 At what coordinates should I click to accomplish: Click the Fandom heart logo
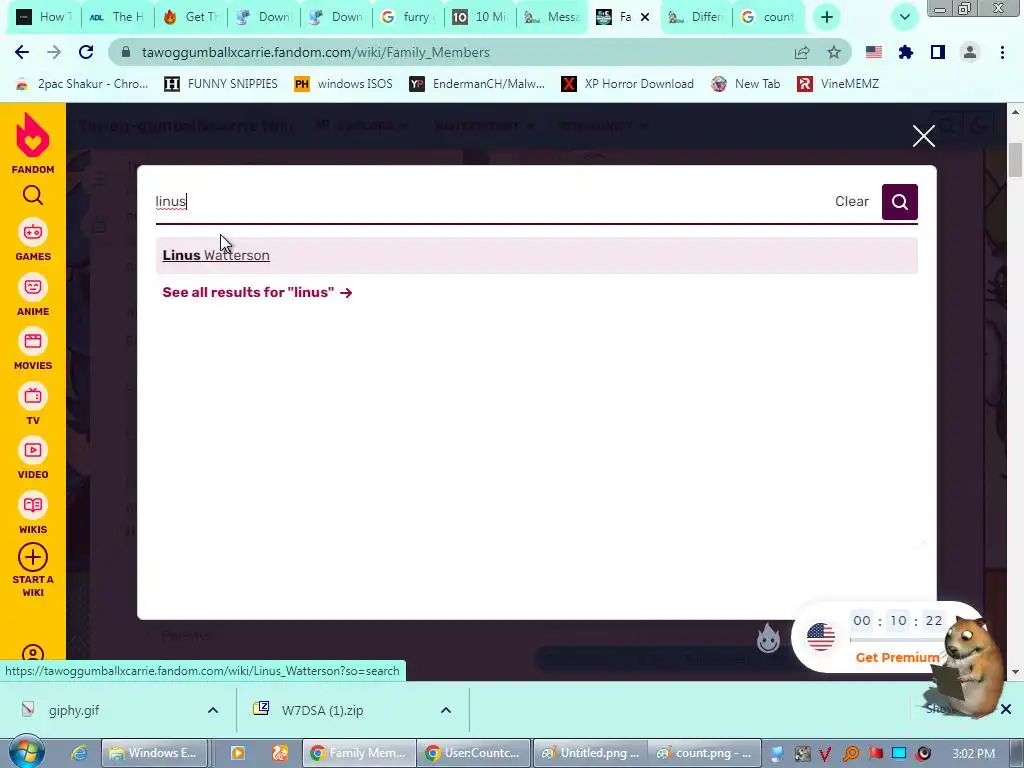[x=33, y=135]
